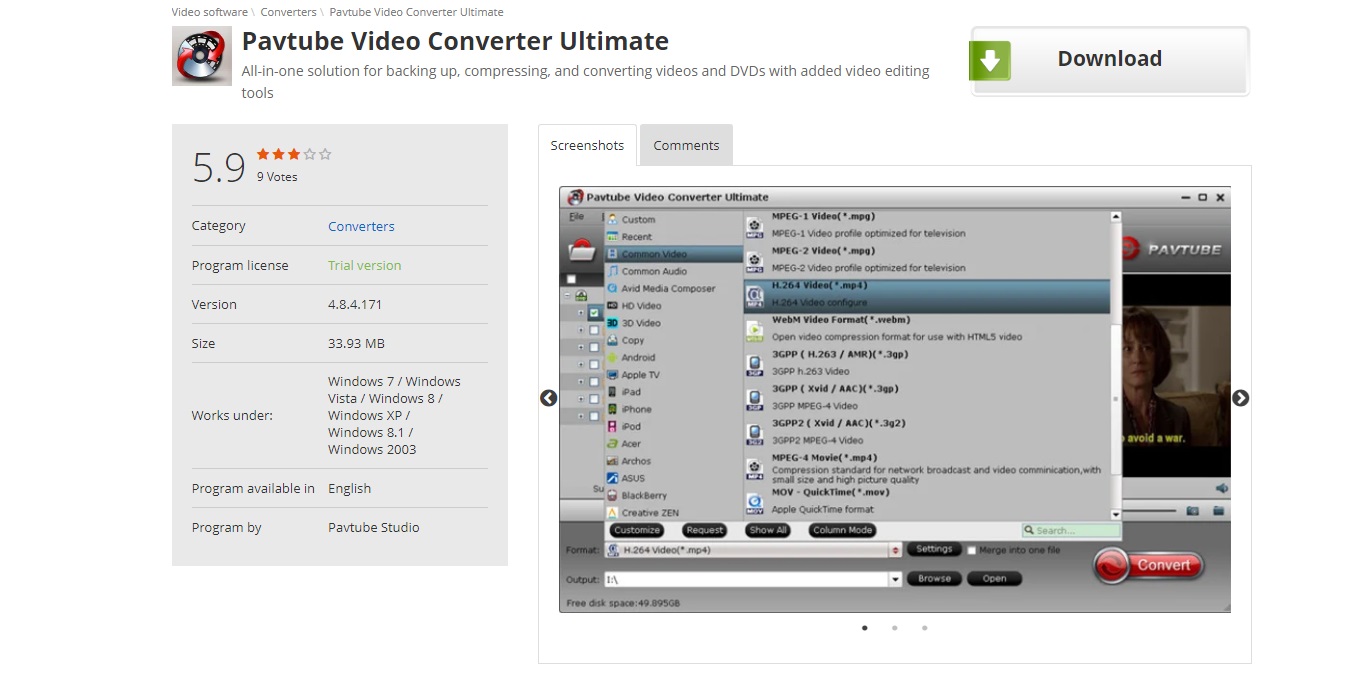Select the Screenshots tab
The width and height of the screenshot is (1368, 676).
point(587,145)
